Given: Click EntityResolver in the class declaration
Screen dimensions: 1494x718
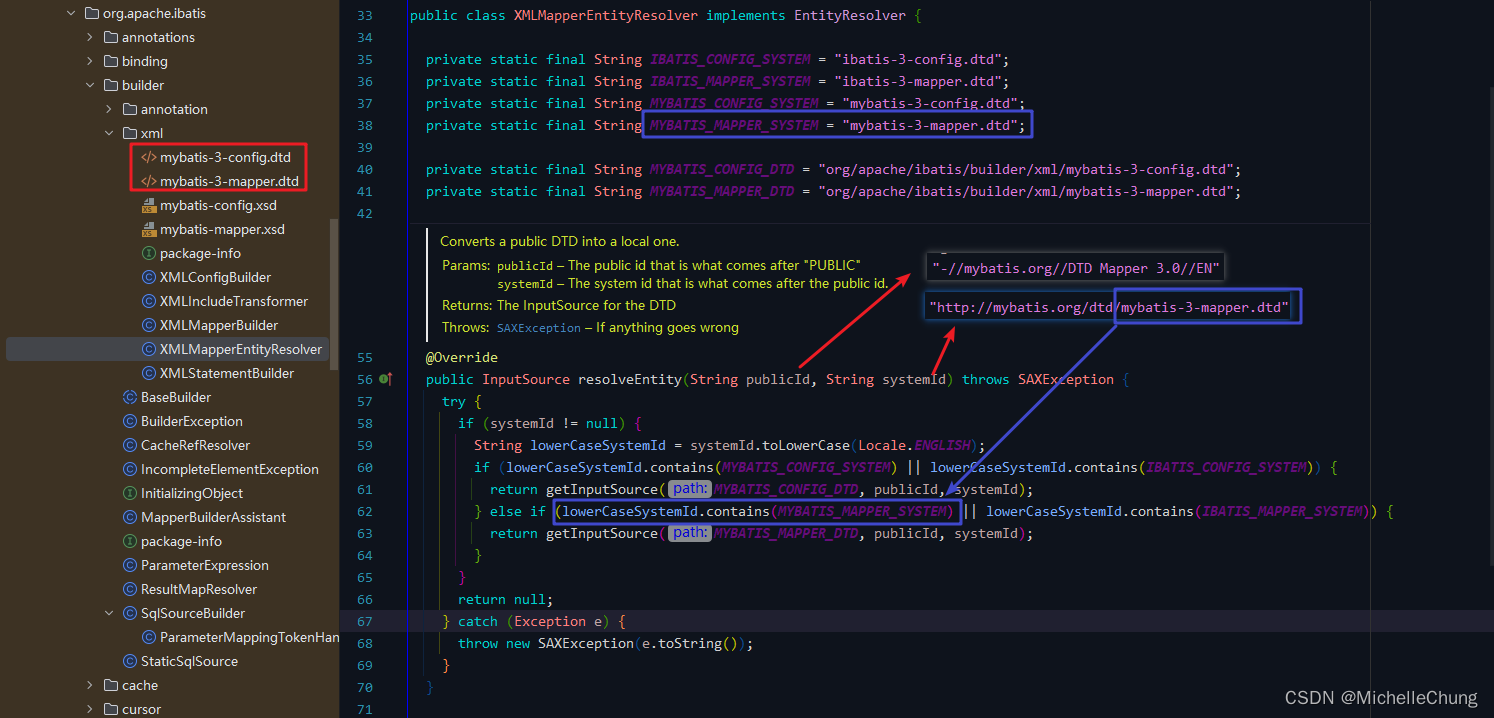Looking at the screenshot, I should point(850,16).
